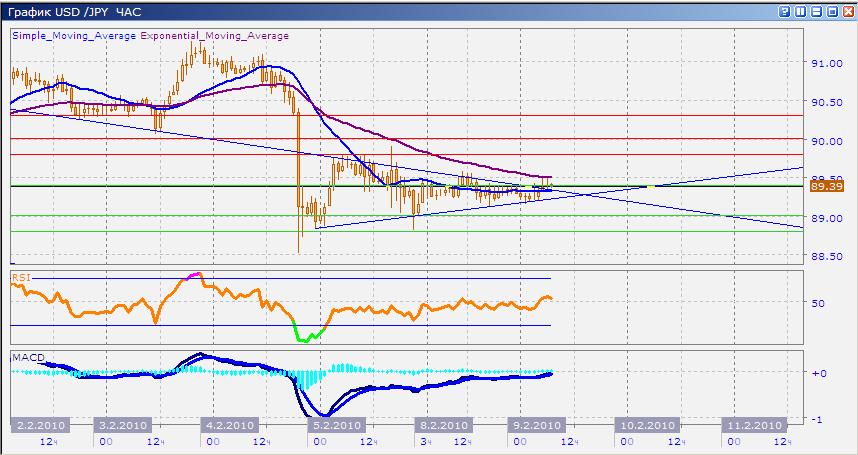Click the RSI indicator label
This screenshot has height=455, width=858.
coord(20,278)
